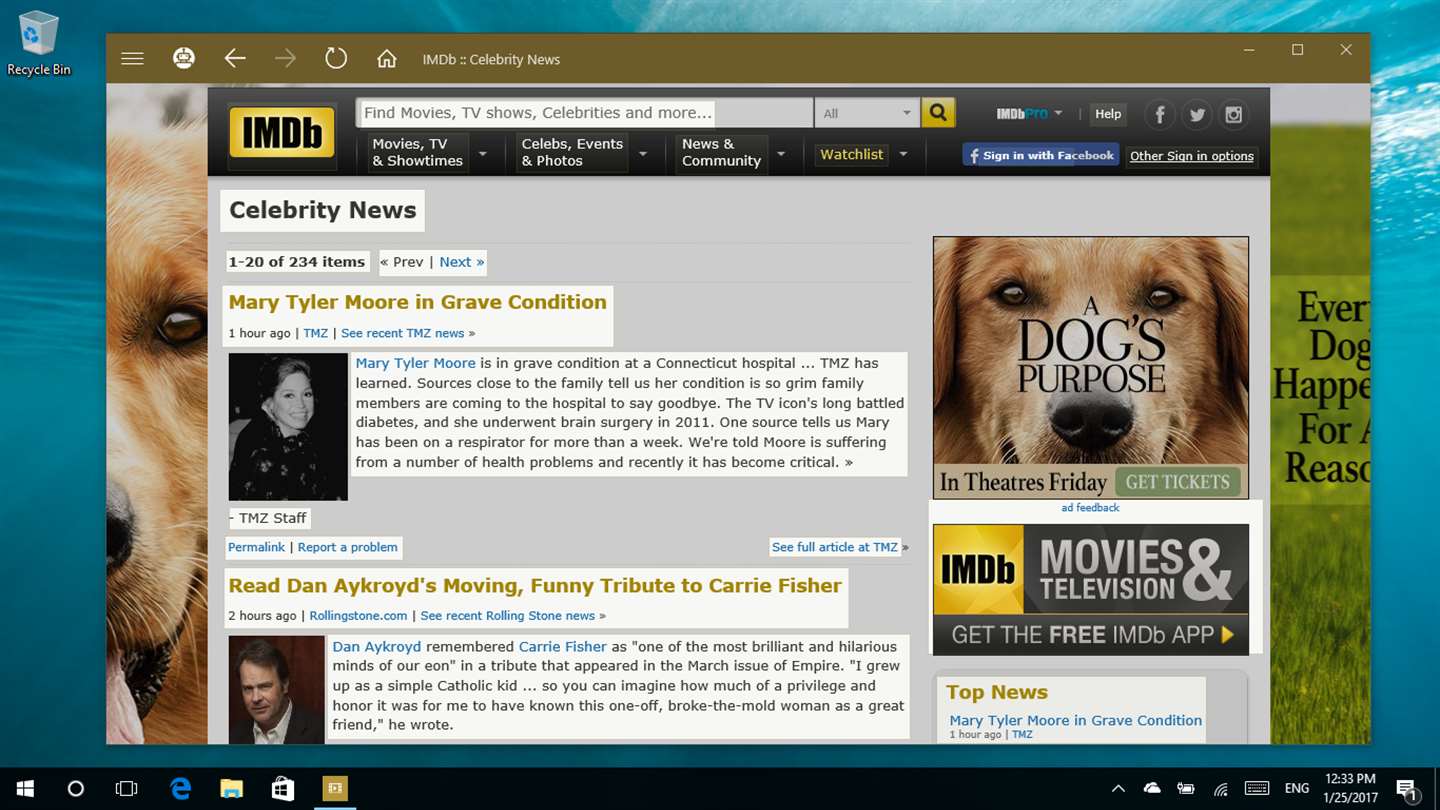Expand News & Community arrow

781,154
